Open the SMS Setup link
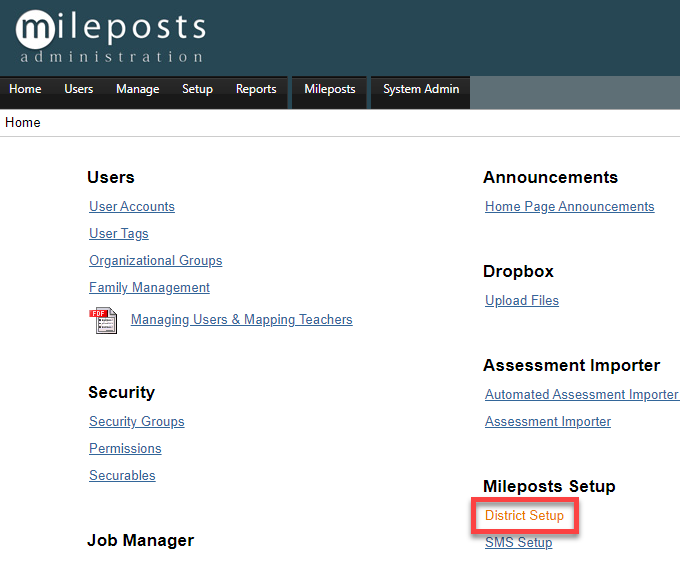The image size is (680, 563). (x=518, y=543)
